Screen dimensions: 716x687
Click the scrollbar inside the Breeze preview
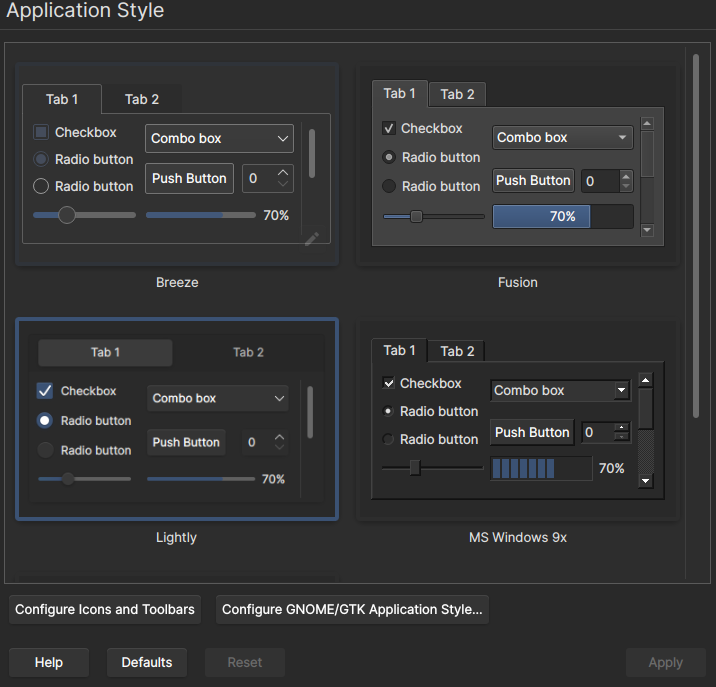click(312, 153)
